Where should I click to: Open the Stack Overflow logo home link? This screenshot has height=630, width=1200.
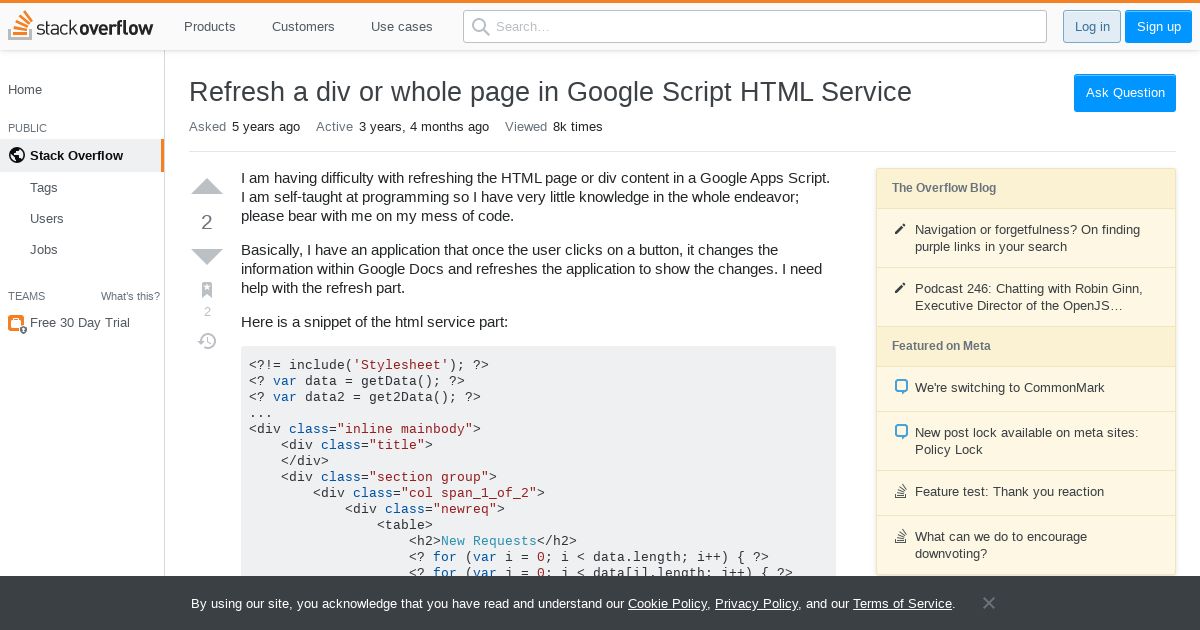coord(81,26)
